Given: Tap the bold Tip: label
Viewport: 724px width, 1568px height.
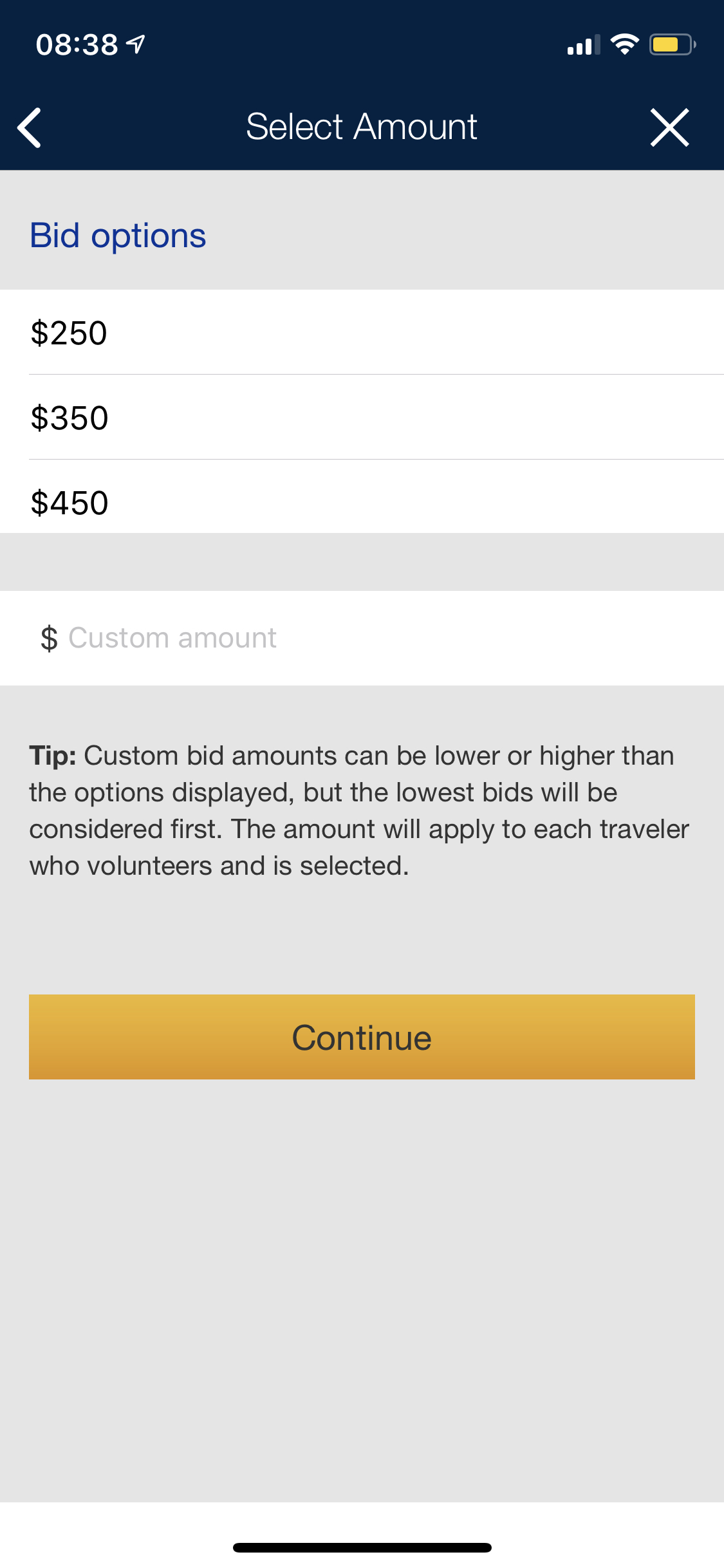Looking at the screenshot, I should pyautogui.click(x=53, y=756).
